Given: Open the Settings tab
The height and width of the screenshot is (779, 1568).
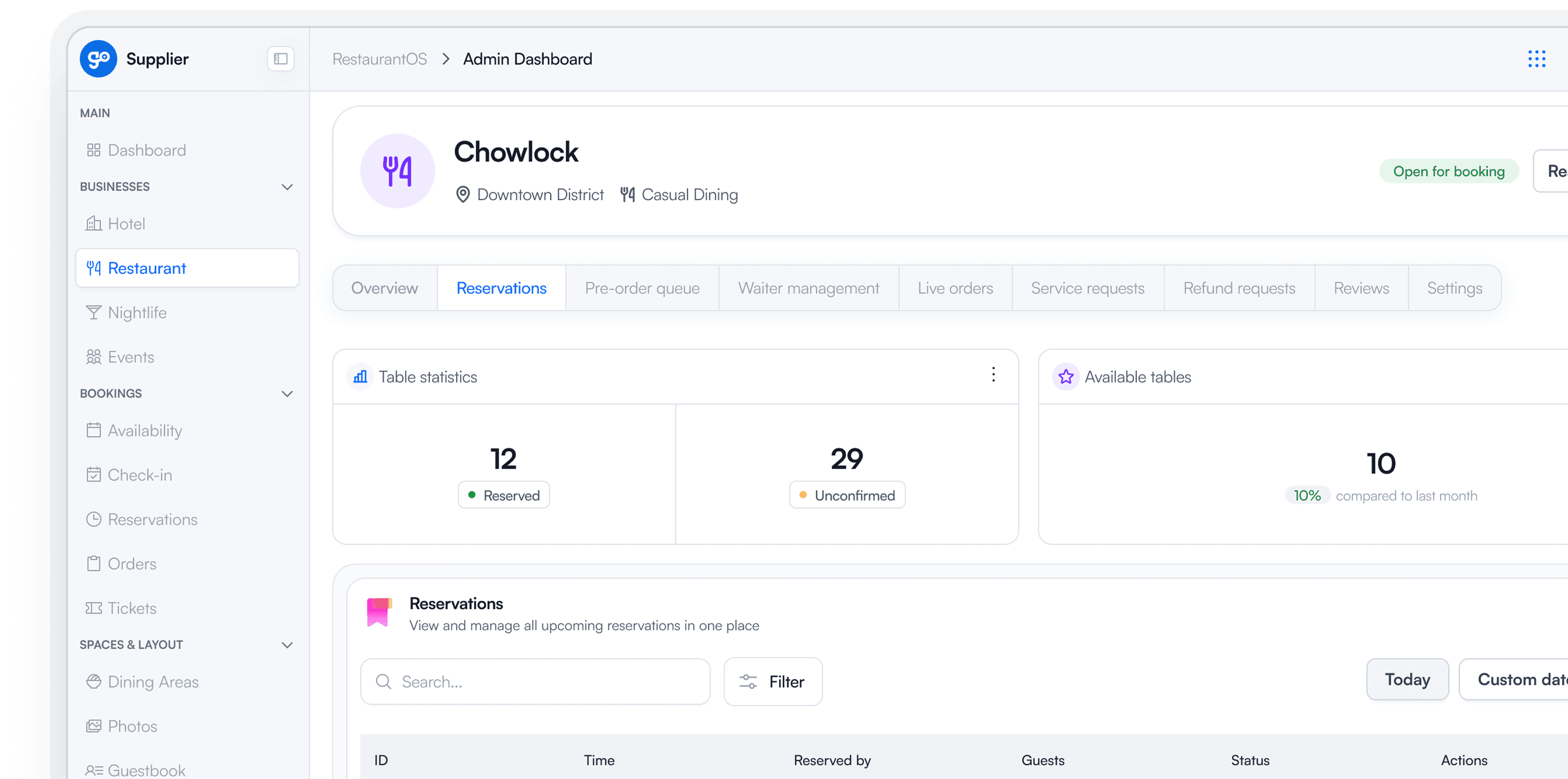Looking at the screenshot, I should 1455,288.
